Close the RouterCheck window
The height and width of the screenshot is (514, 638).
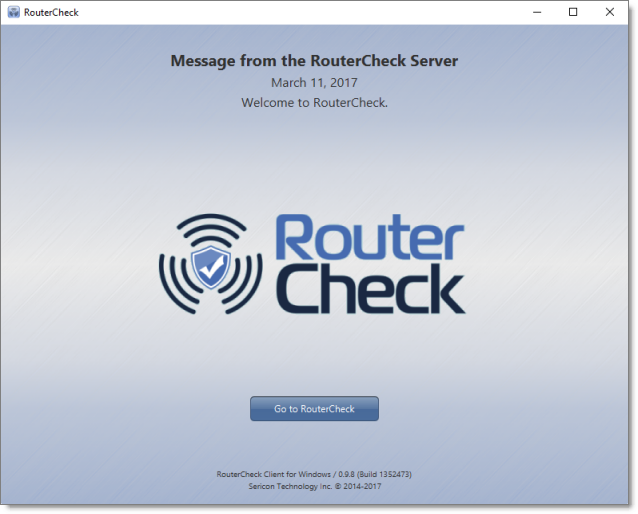pos(610,12)
